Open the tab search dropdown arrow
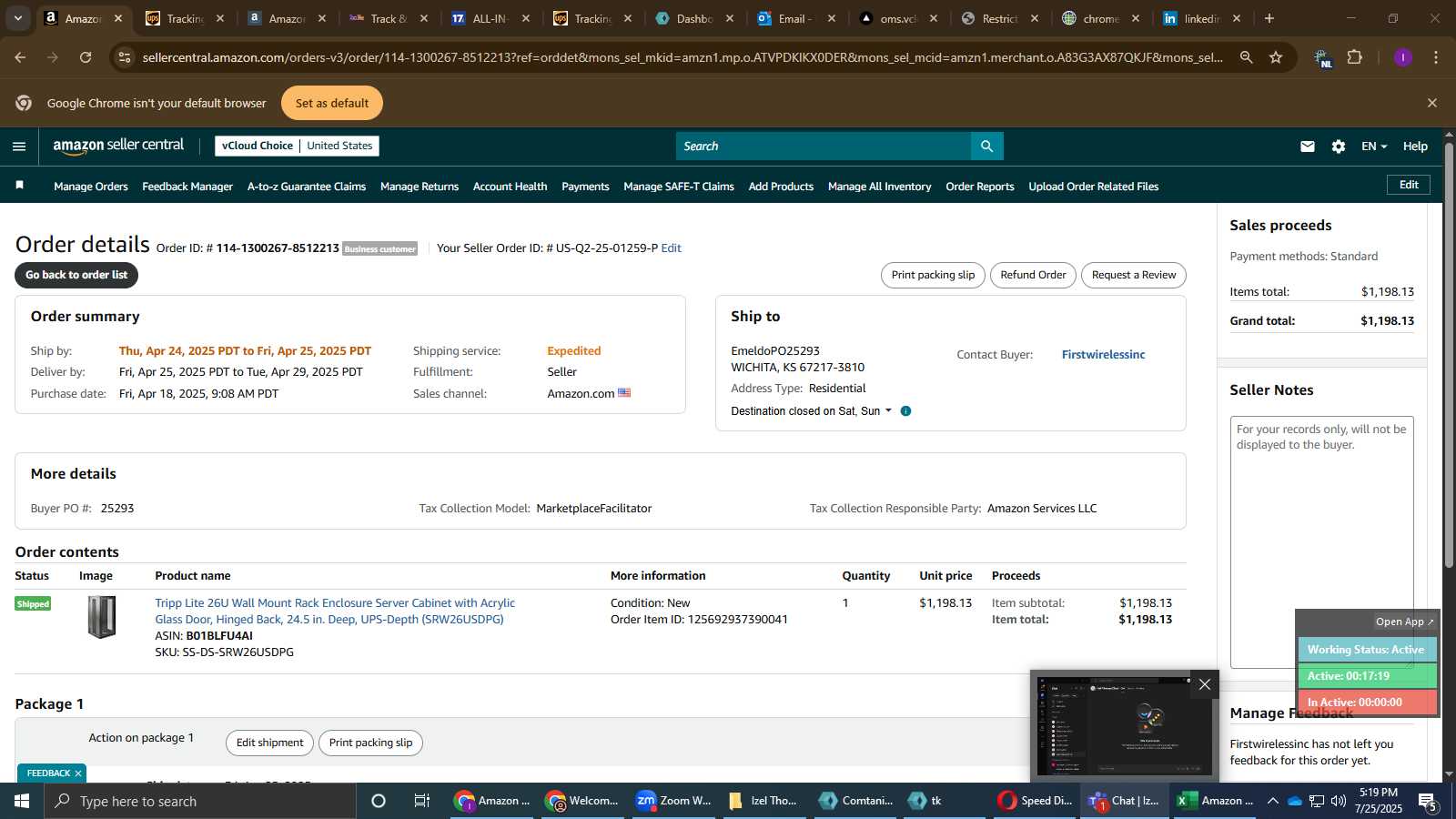This screenshot has width=1456, height=819. (x=17, y=18)
